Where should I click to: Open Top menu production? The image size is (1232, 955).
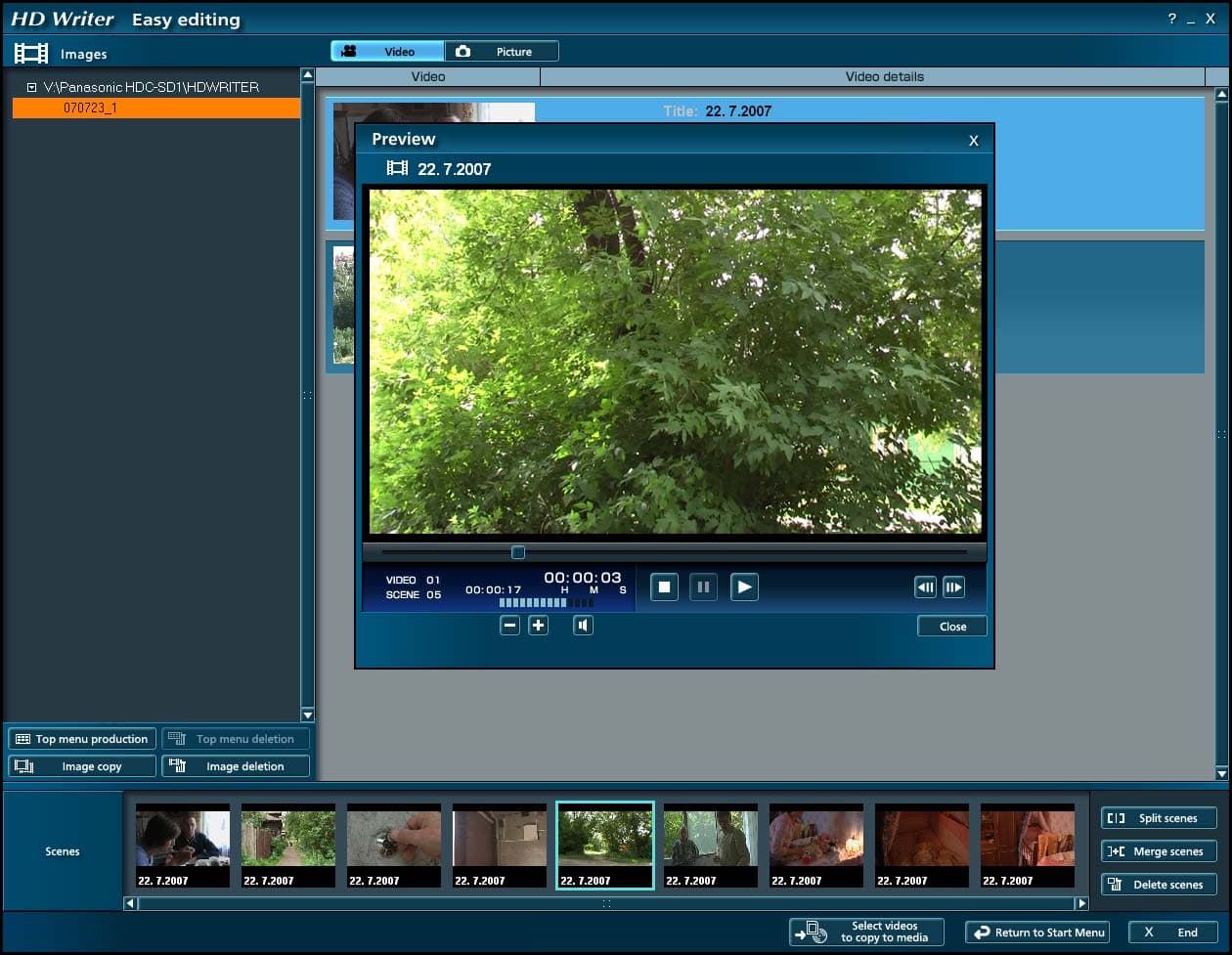[x=82, y=739]
